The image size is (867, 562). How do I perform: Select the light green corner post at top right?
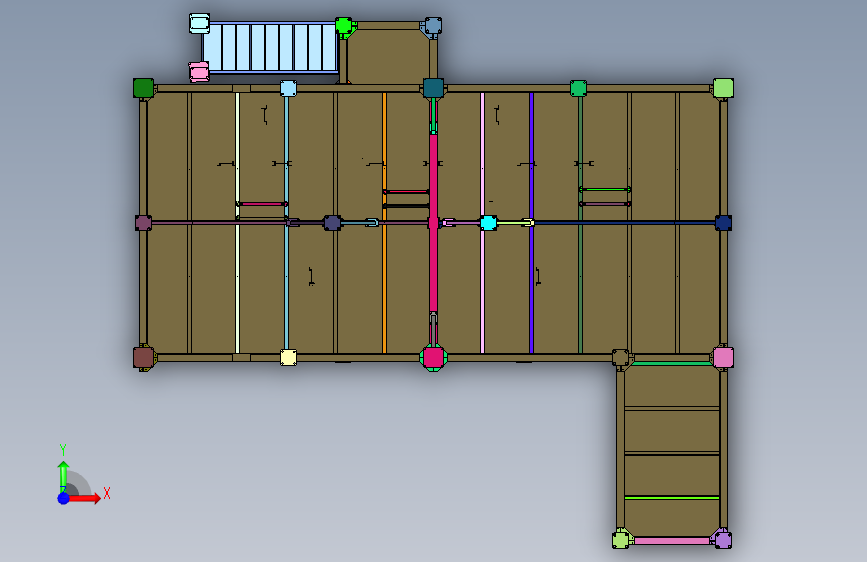723,88
